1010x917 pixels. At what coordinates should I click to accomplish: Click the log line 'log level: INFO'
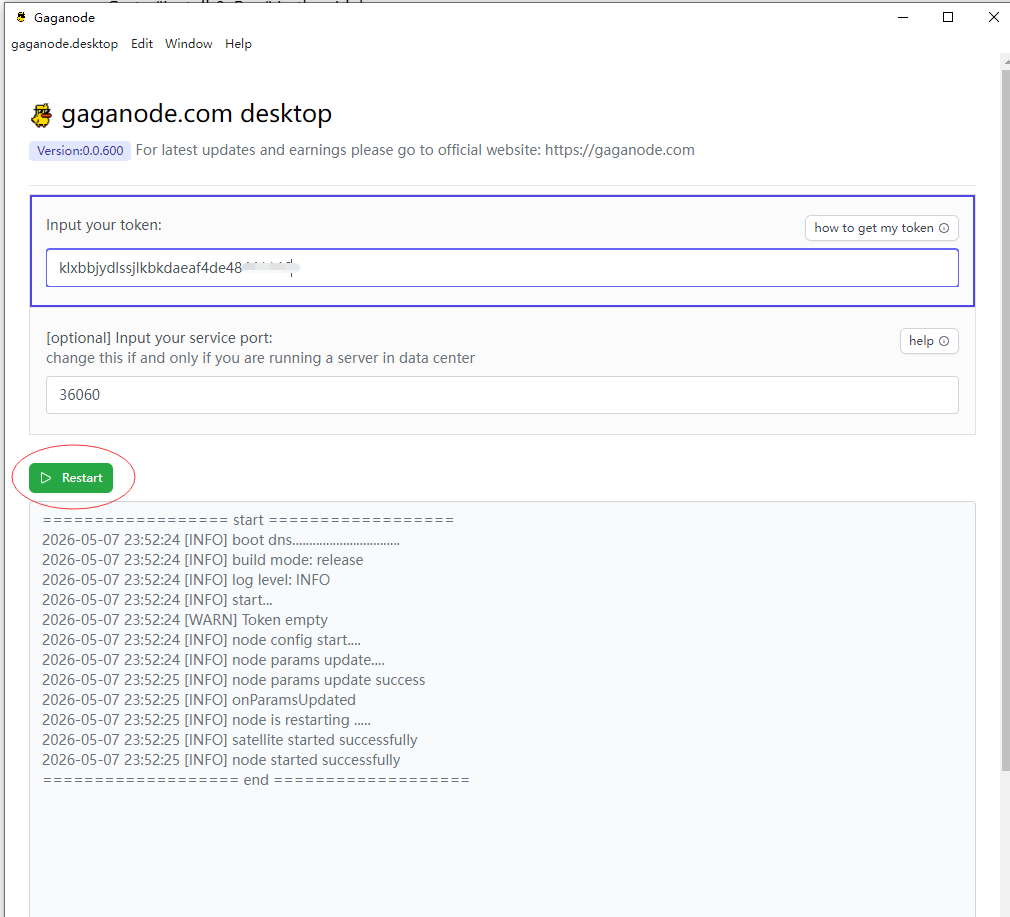pos(186,580)
